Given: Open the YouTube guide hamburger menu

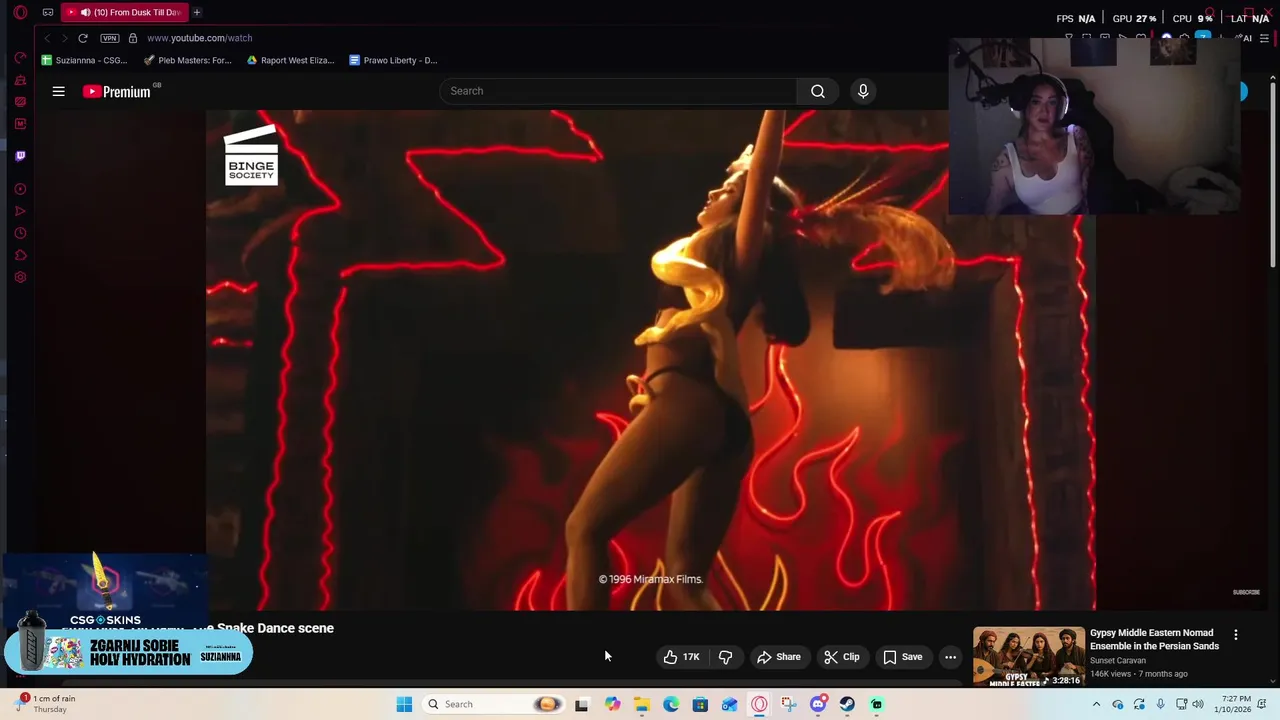Looking at the screenshot, I should pyautogui.click(x=58, y=91).
